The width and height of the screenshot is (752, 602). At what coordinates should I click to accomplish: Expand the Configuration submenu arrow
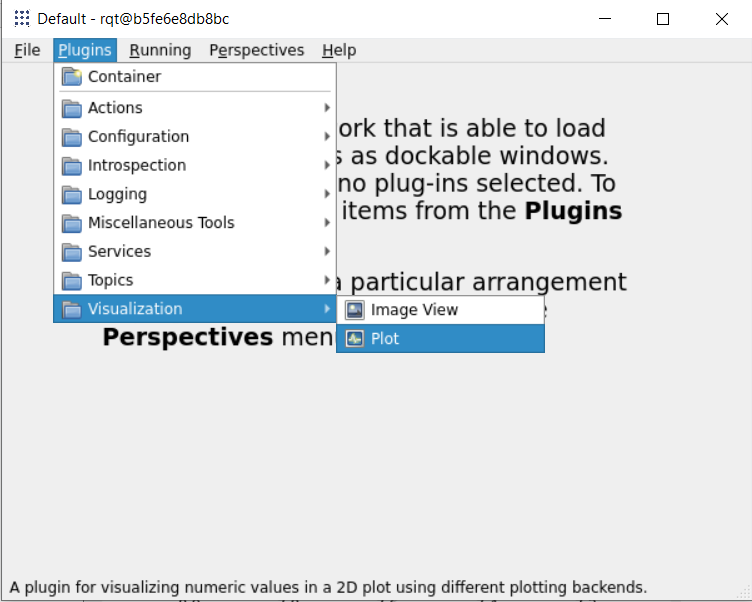point(327,136)
